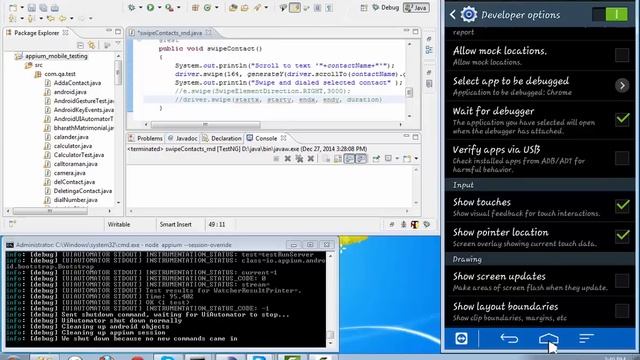Image resolution: width=640 pixels, height=360 pixels.
Task: Tap the Android home navigation key
Action: coord(549,338)
